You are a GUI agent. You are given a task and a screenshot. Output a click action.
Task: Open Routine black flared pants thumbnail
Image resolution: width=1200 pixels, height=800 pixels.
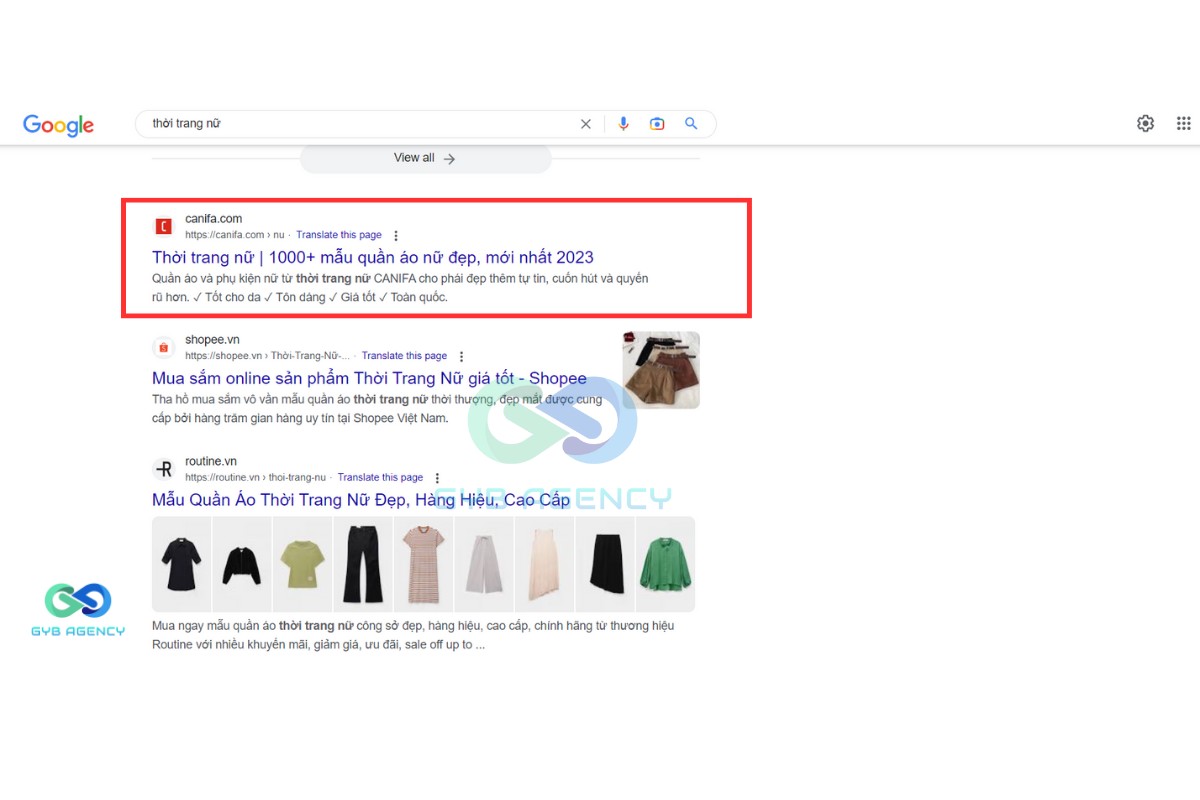pyautogui.click(x=362, y=564)
